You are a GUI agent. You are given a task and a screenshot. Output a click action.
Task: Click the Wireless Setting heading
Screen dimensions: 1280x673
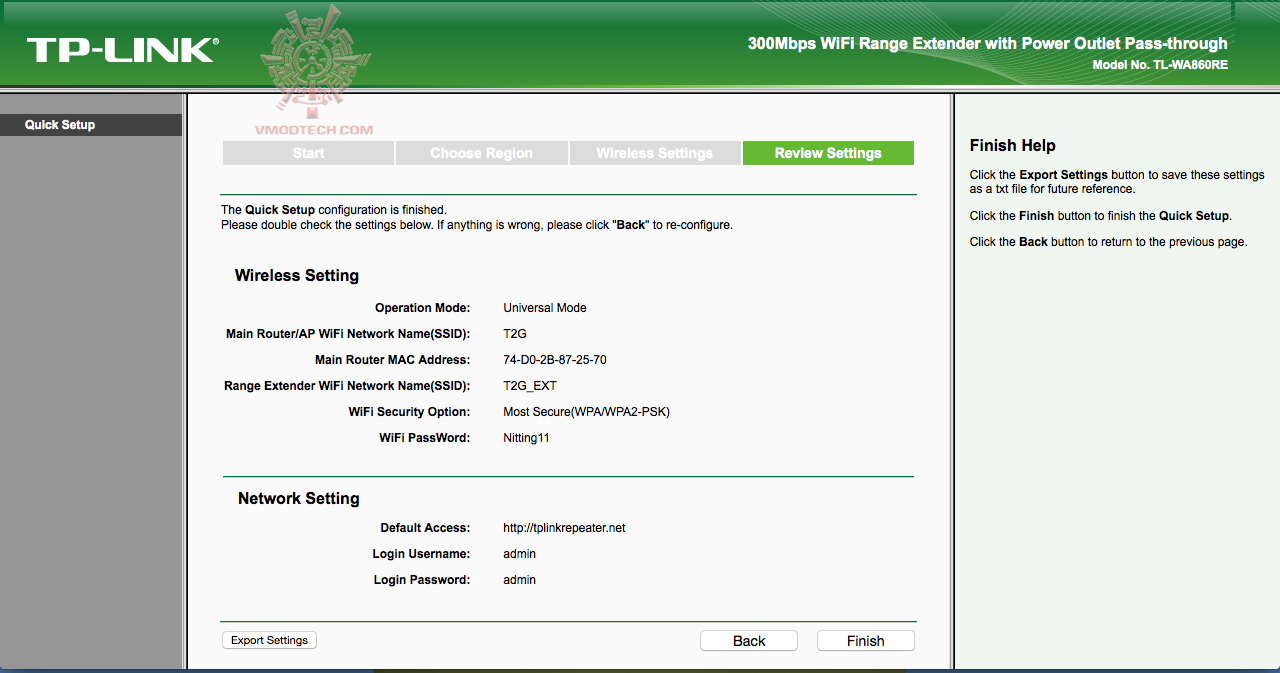pos(297,276)
